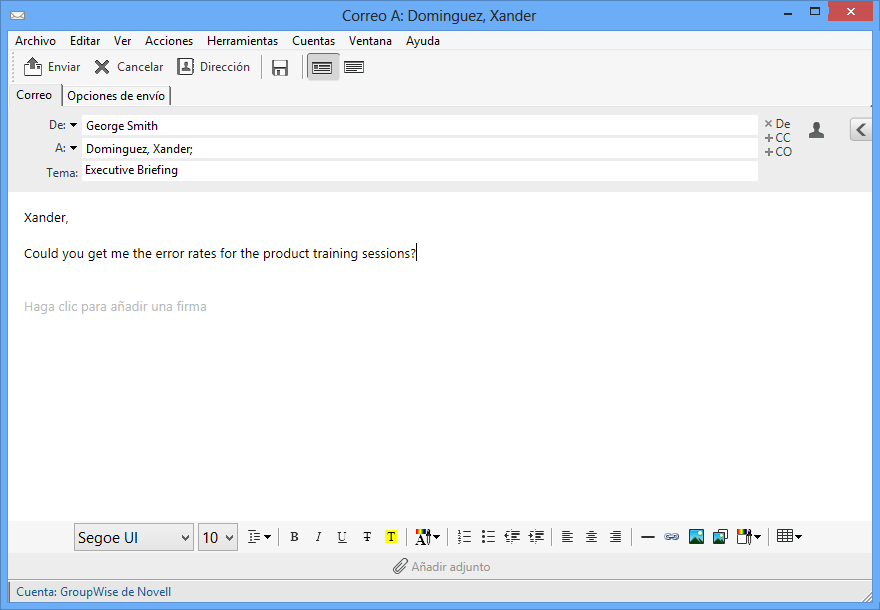Image resolution: width=880 pixels, height=610 pixels.
Task: Open the Acciones menu
Action: click(169, 41)
